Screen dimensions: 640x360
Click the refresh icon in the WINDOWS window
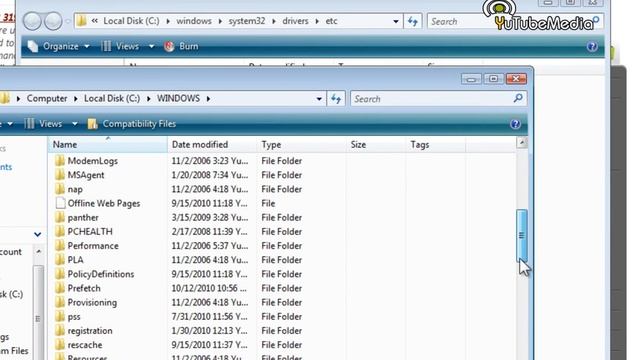(x=336, y=99)
